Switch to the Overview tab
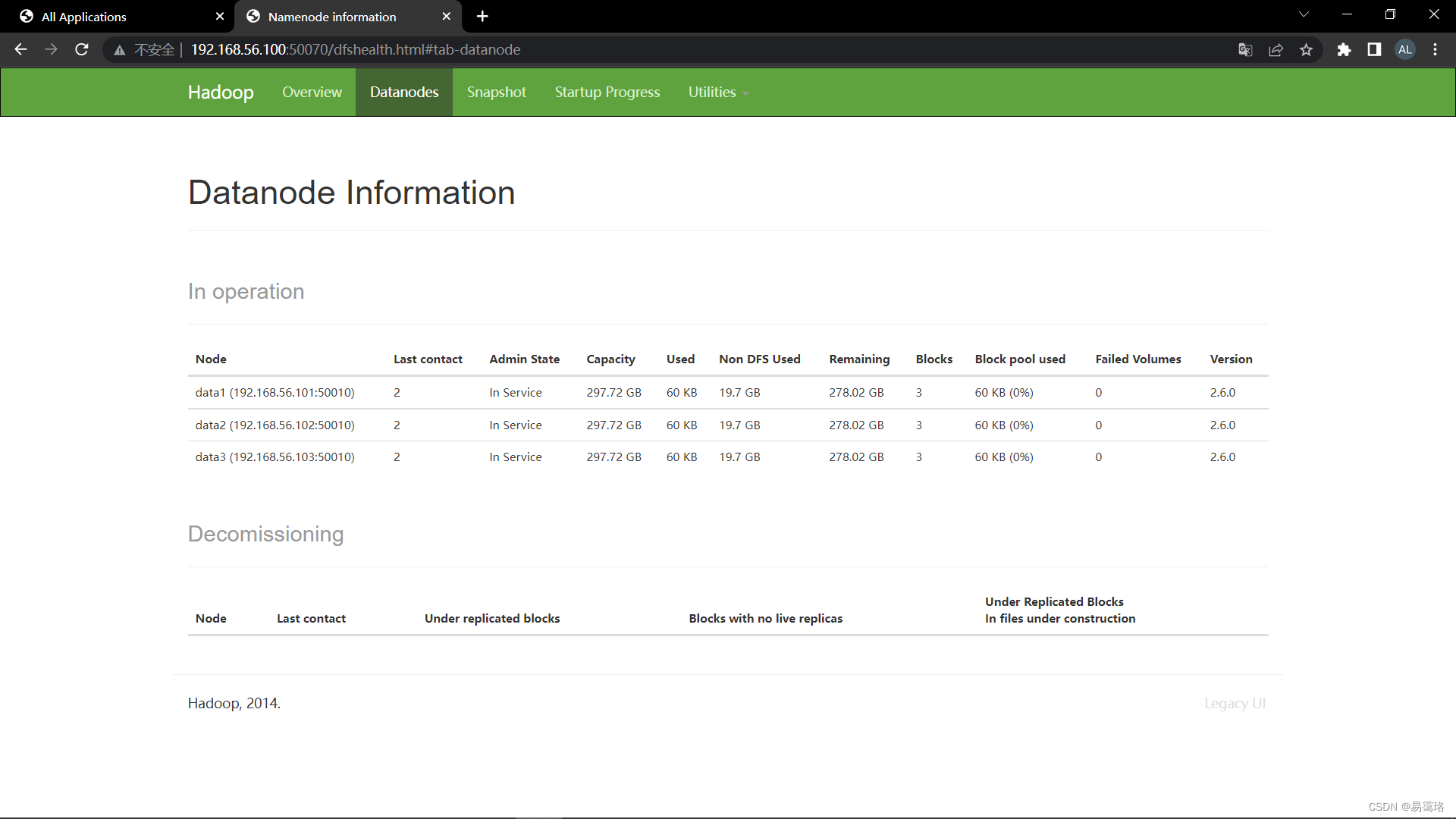The image size is (1456, 819). (312, 92)
